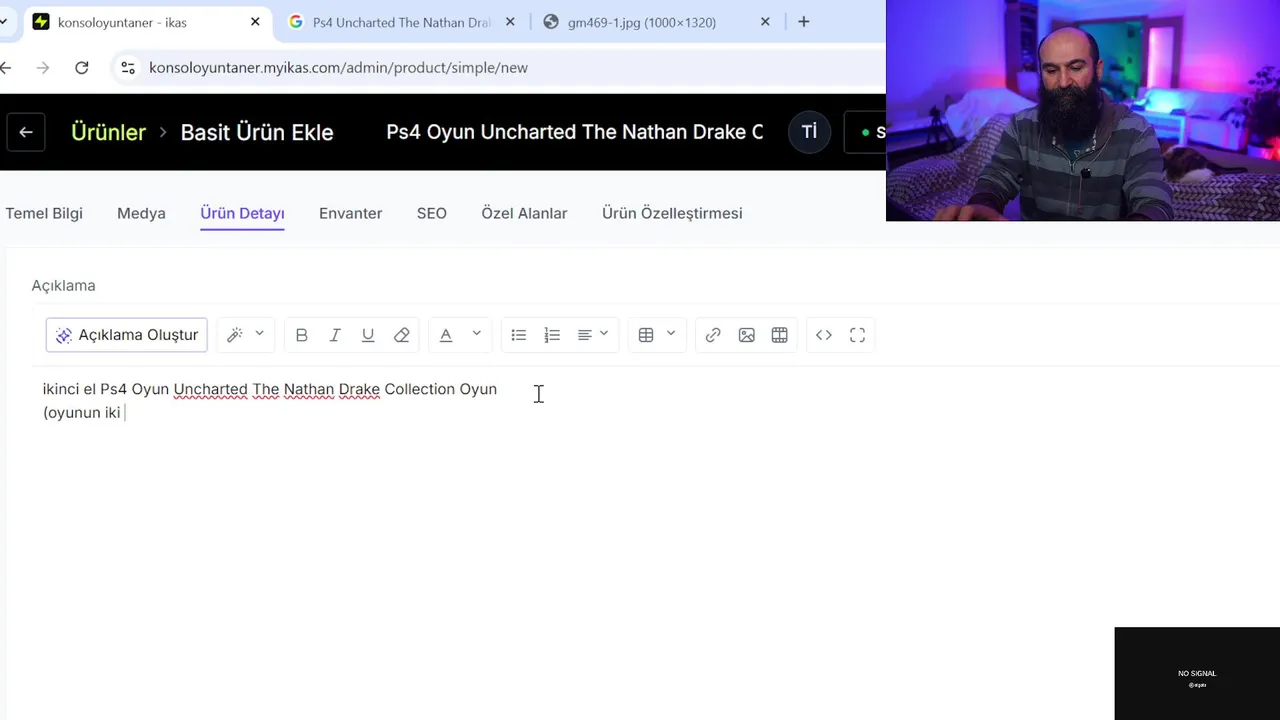
Task: Click the misspelled word Uncharted in description
Action: tap(210, 389)
